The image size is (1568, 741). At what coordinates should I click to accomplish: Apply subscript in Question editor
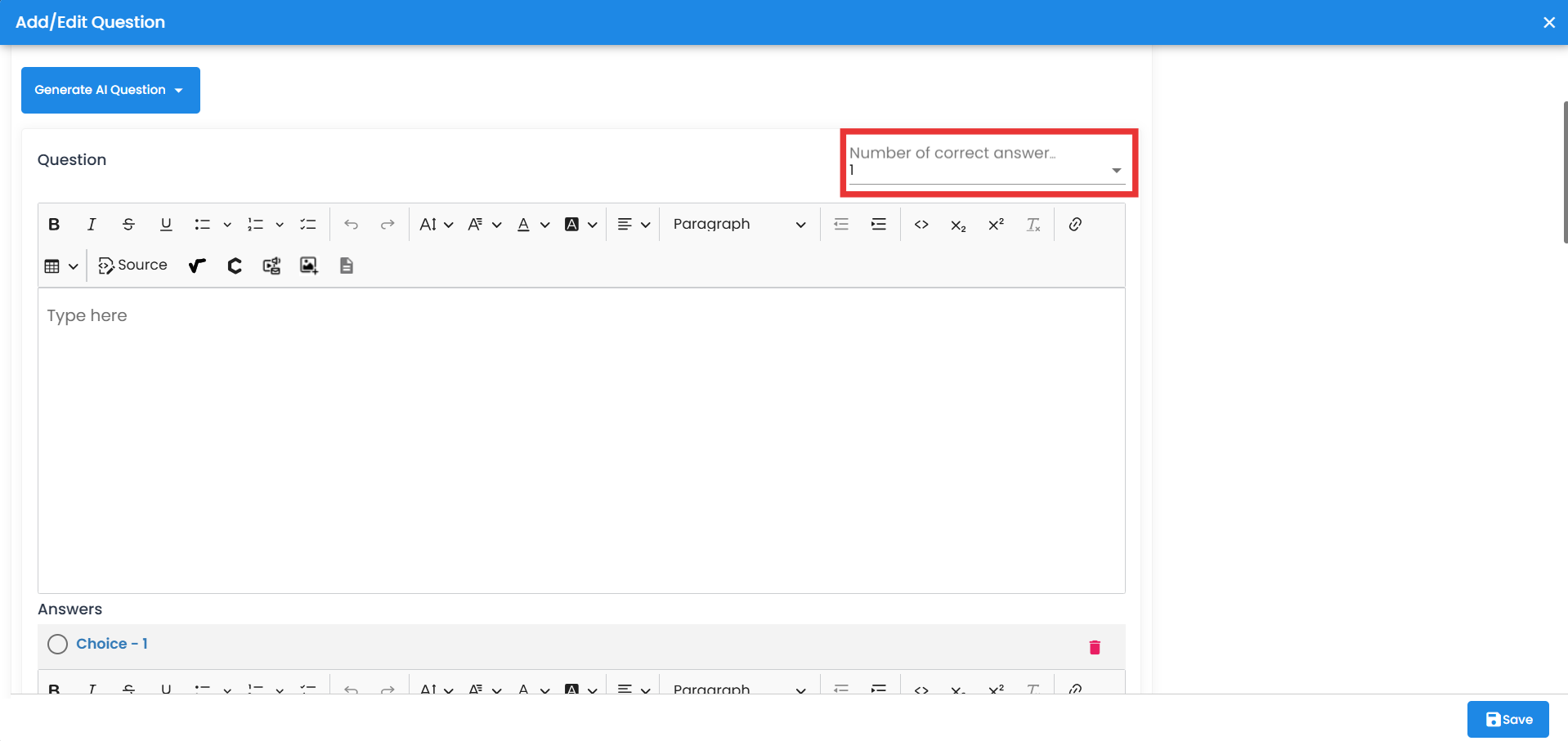tap(958, 224)
